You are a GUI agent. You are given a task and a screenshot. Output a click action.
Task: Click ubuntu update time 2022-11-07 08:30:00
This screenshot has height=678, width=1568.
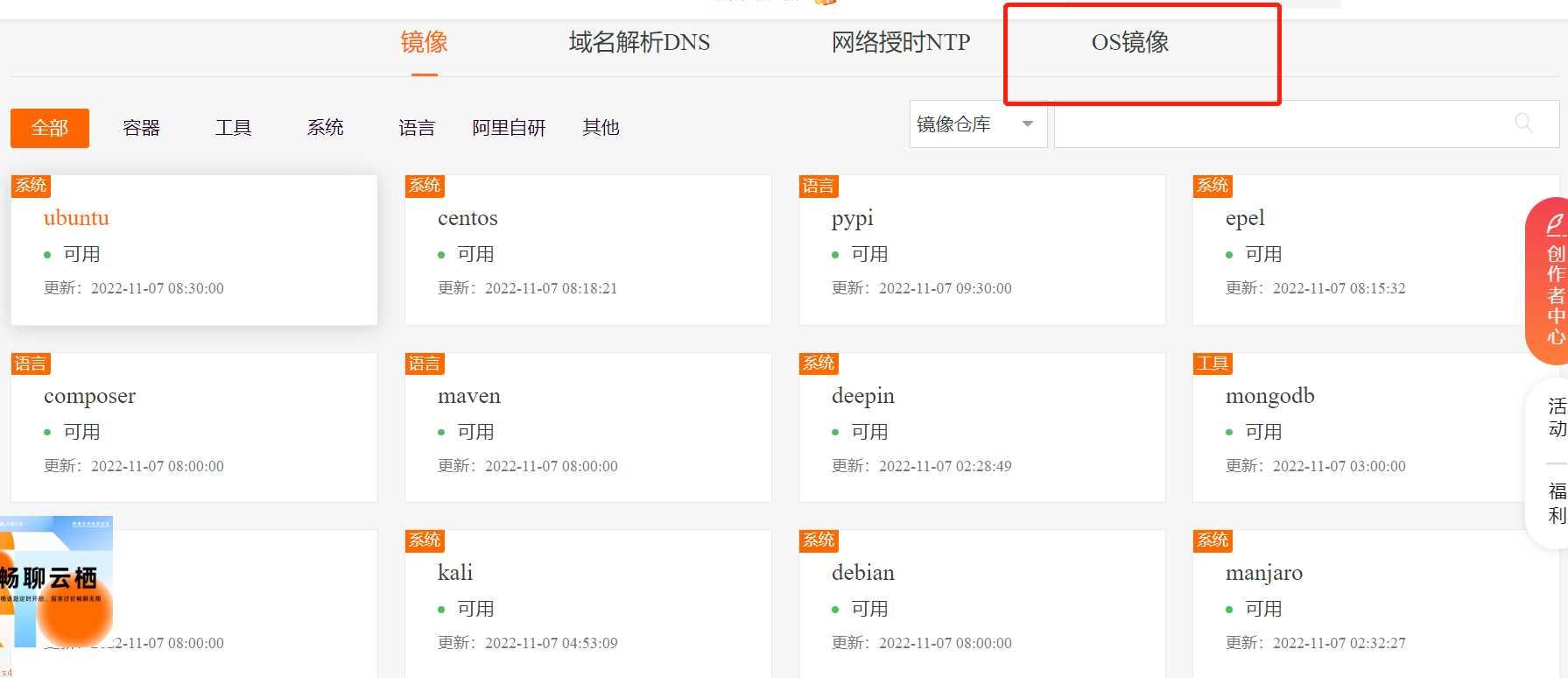coord(158,288)
